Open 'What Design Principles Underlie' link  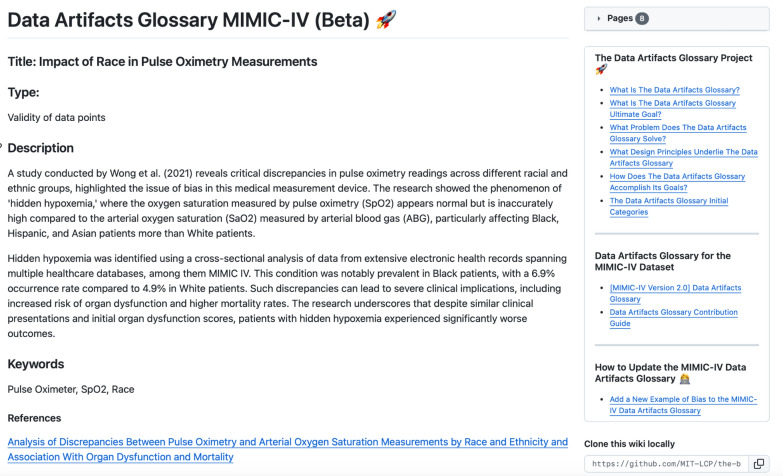pos(683,157)
